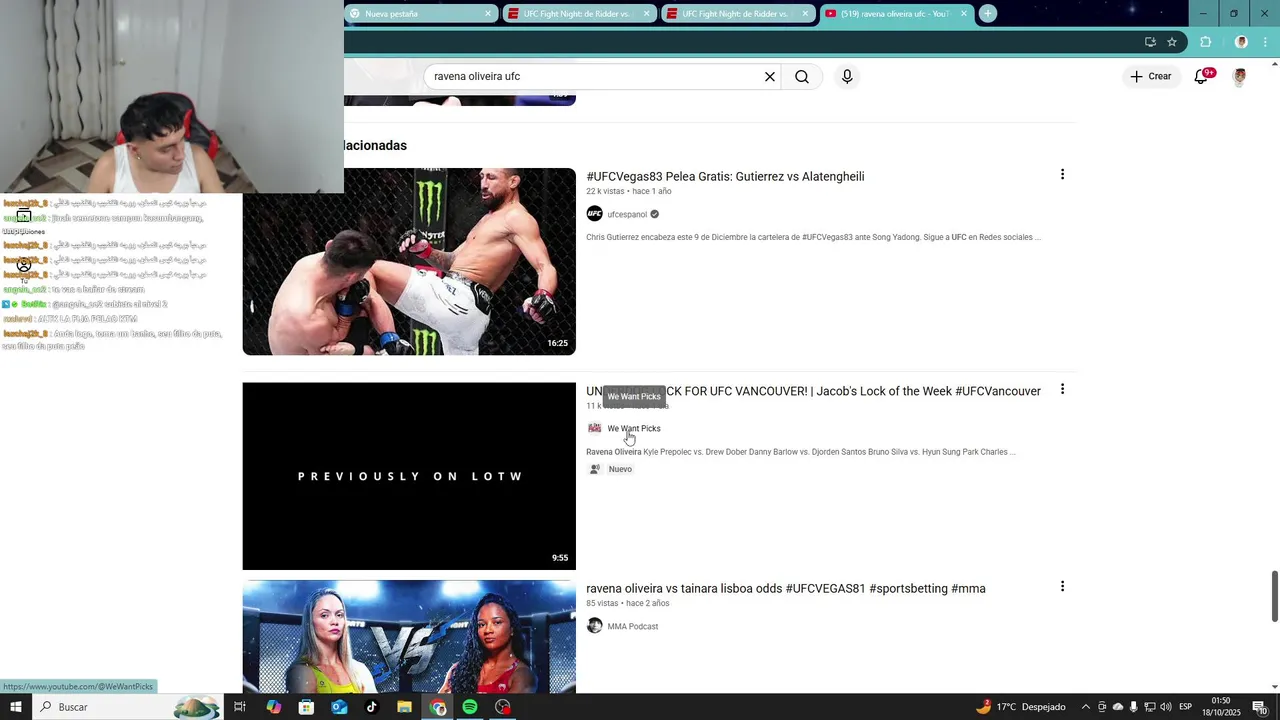Image resolution: width=1280 pixels, height=720 pixels.
Task: Open network settings tray icon
Action: pyautogui.click(x=1150, y=707)
